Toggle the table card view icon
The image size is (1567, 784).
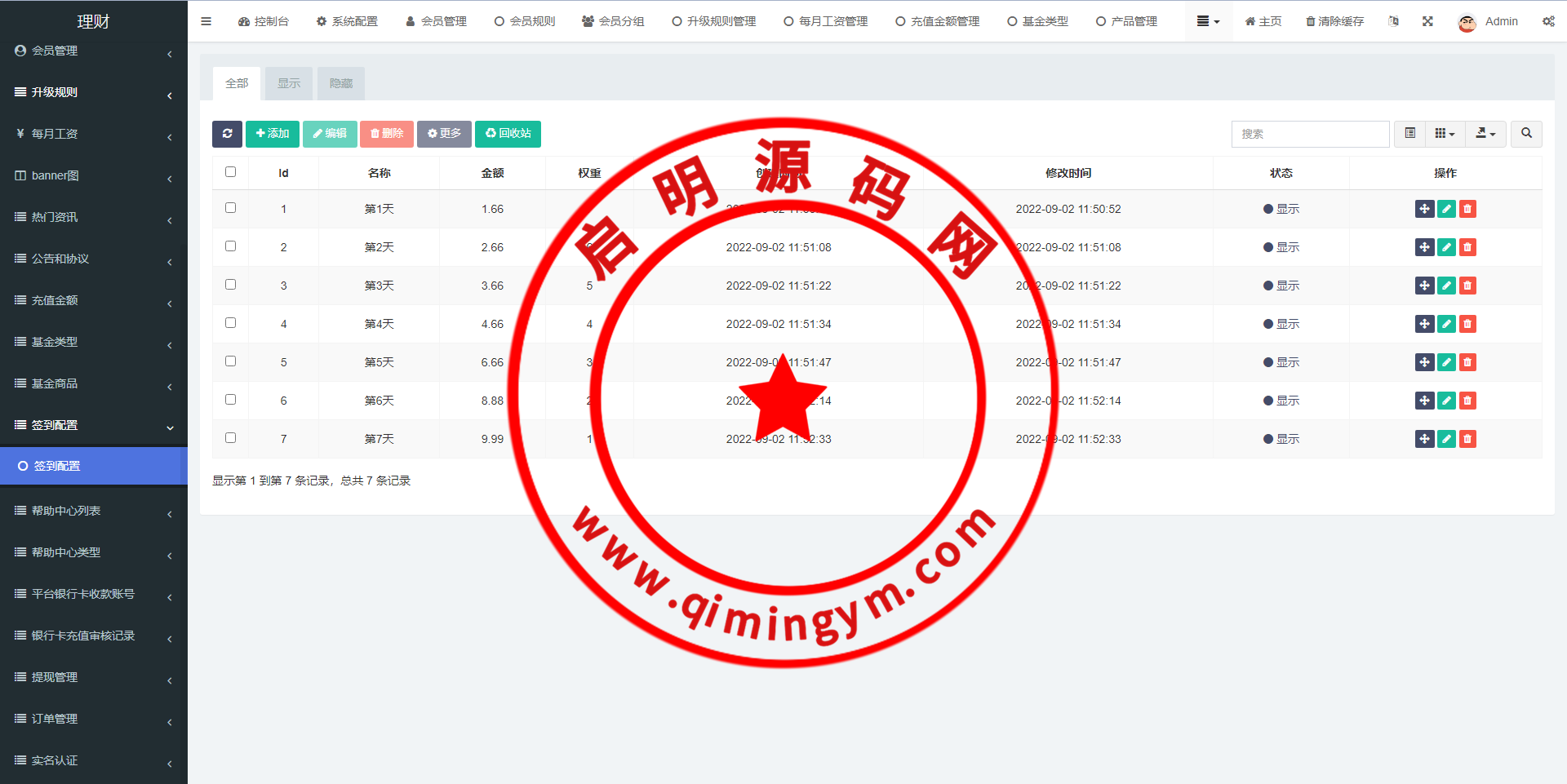tap(1409, 134)
